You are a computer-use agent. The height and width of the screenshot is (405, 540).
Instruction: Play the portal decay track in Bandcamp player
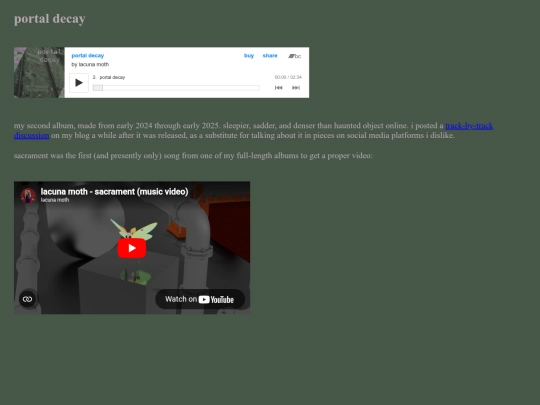tap(79, 83)
